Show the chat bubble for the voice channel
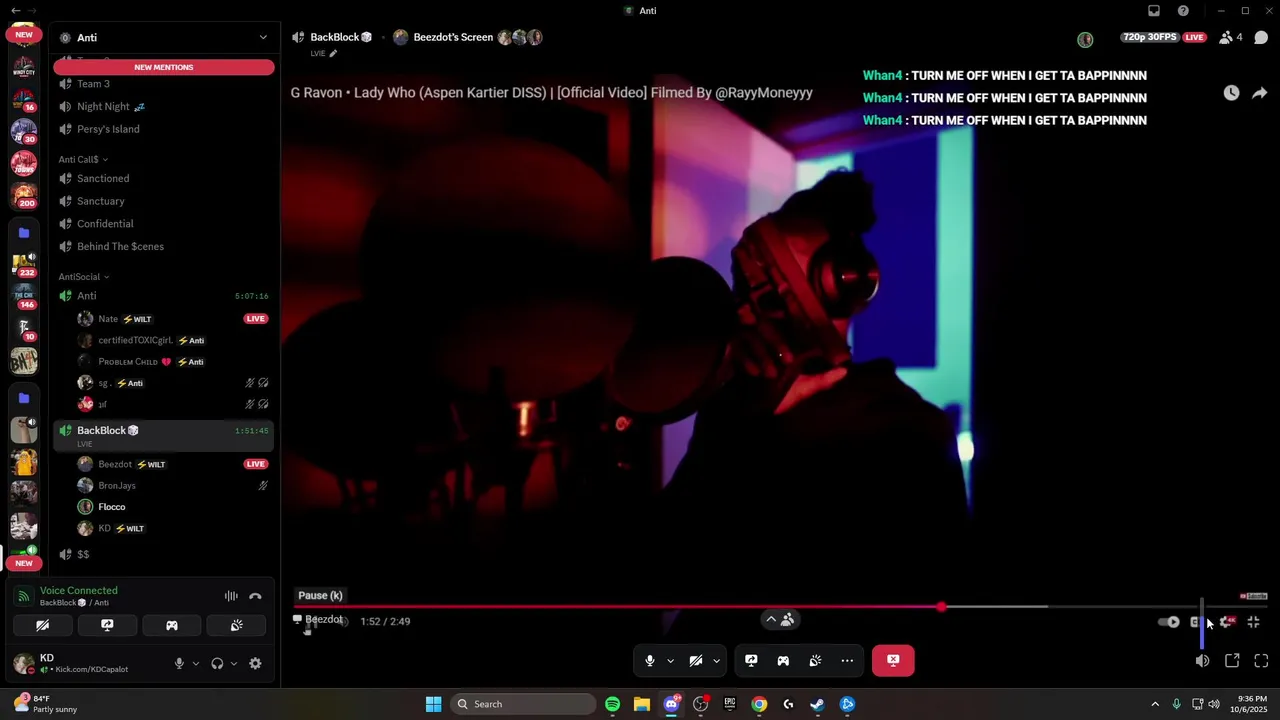This screenshot has height=720, width=1280. (x=1261, y=38)
